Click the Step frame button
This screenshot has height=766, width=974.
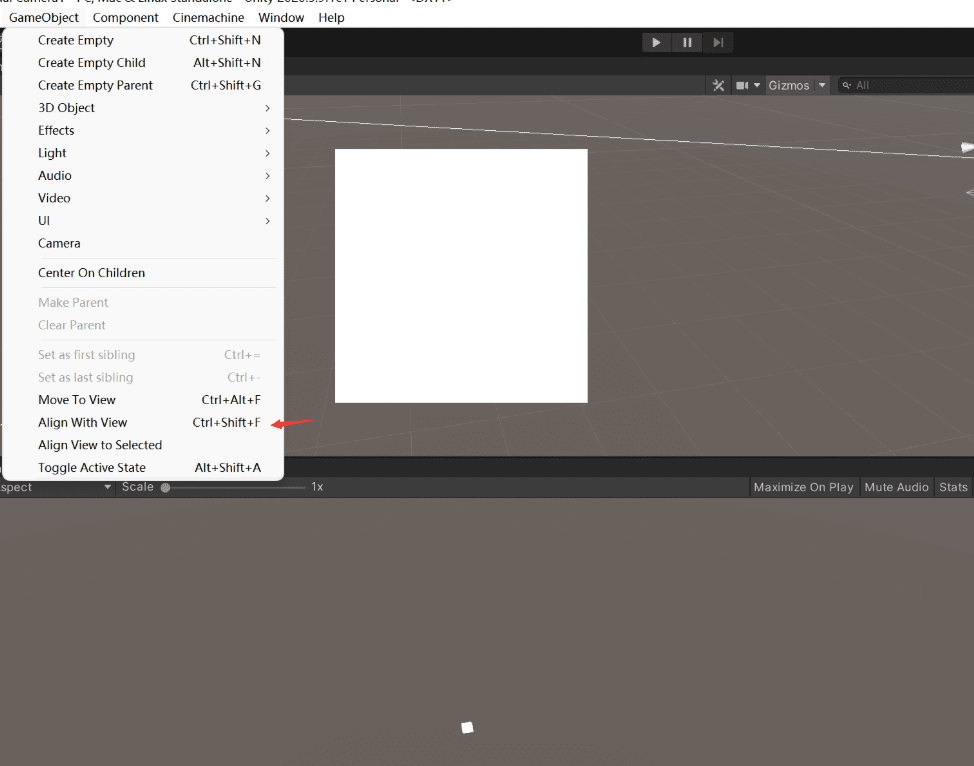coord(718,42)
